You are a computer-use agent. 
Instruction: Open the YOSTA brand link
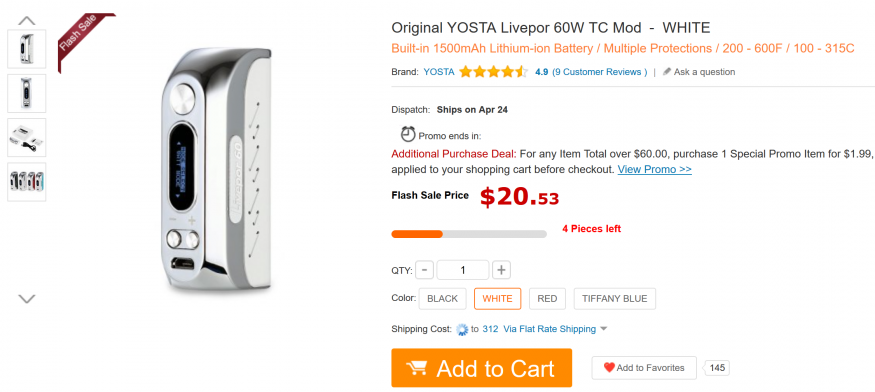[x=439, y=71]
